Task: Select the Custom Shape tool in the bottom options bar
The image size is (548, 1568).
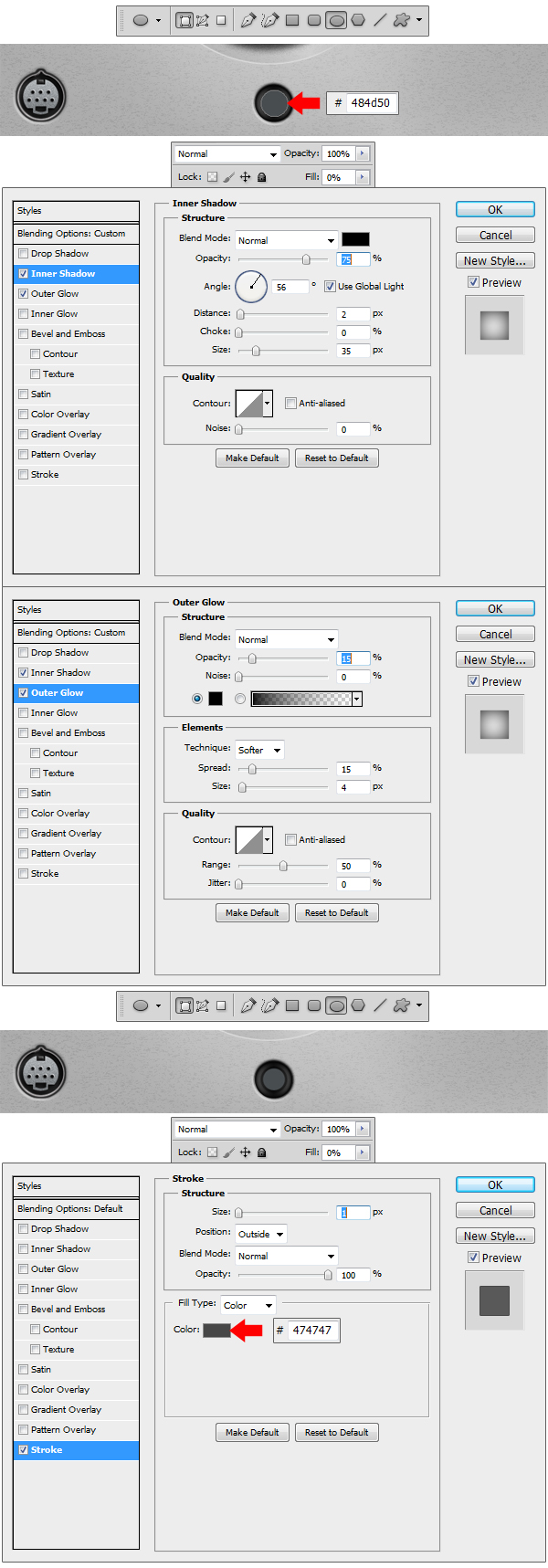Action: [x=402, y=1005]
